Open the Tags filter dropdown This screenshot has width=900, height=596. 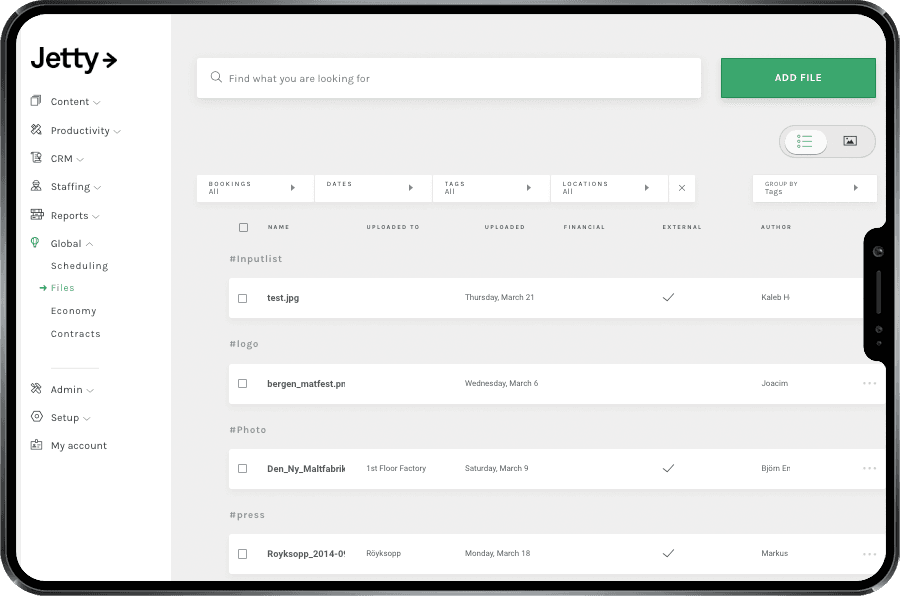click(x=490, y=188)
